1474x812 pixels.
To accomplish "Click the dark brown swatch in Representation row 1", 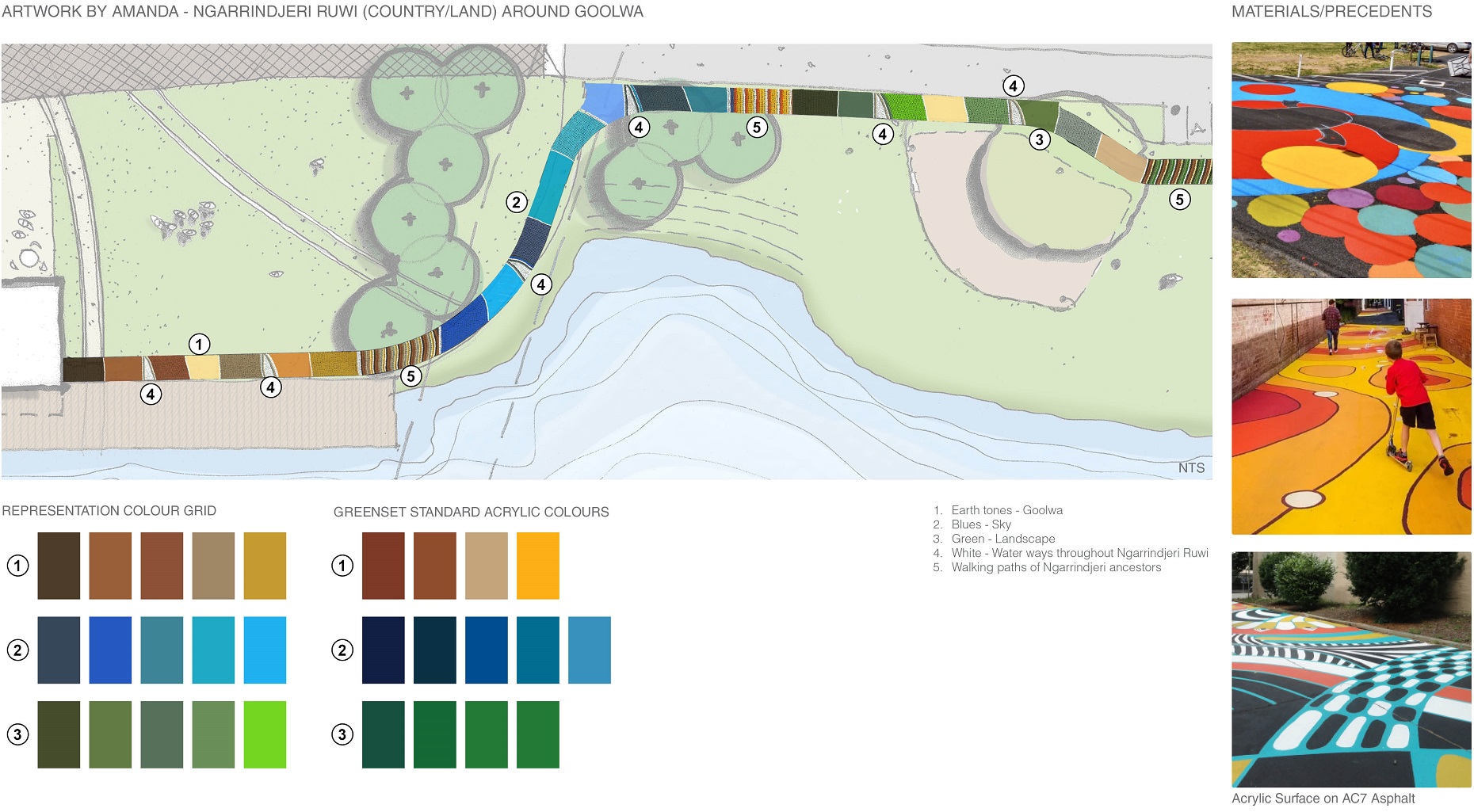I will [x=59, y=566].
